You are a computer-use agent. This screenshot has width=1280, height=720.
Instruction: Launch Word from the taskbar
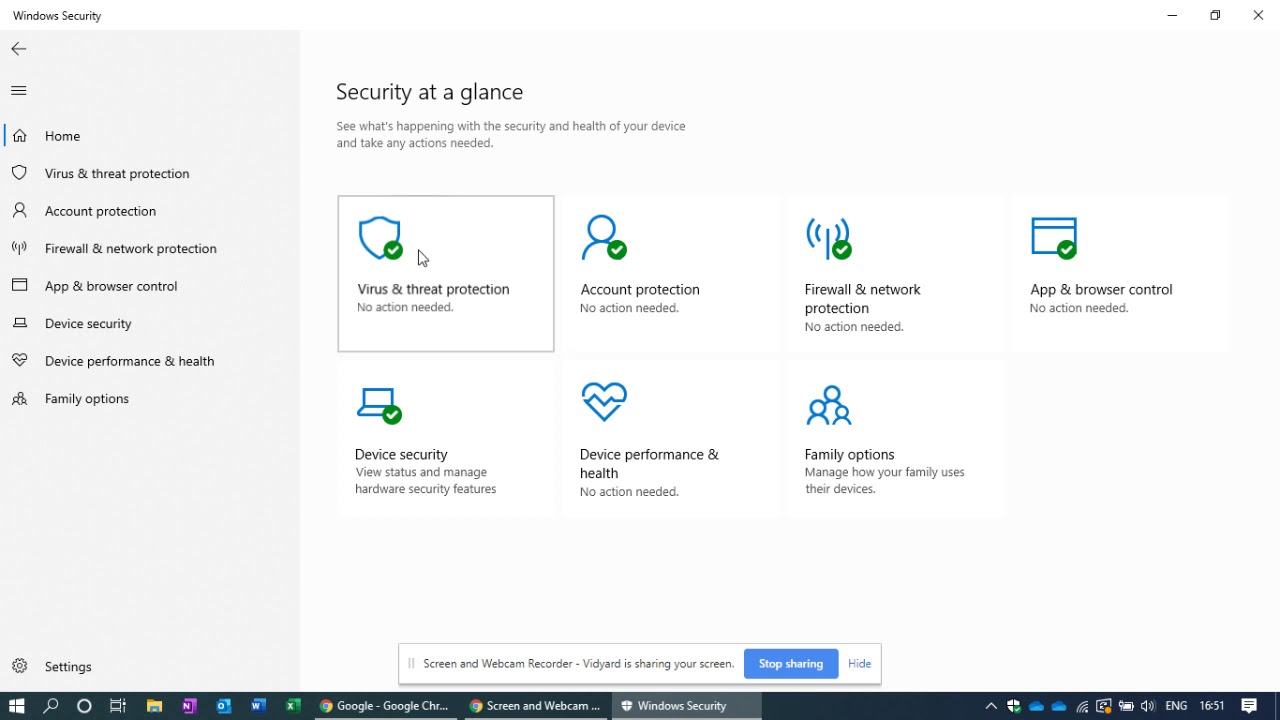(258, 706)
